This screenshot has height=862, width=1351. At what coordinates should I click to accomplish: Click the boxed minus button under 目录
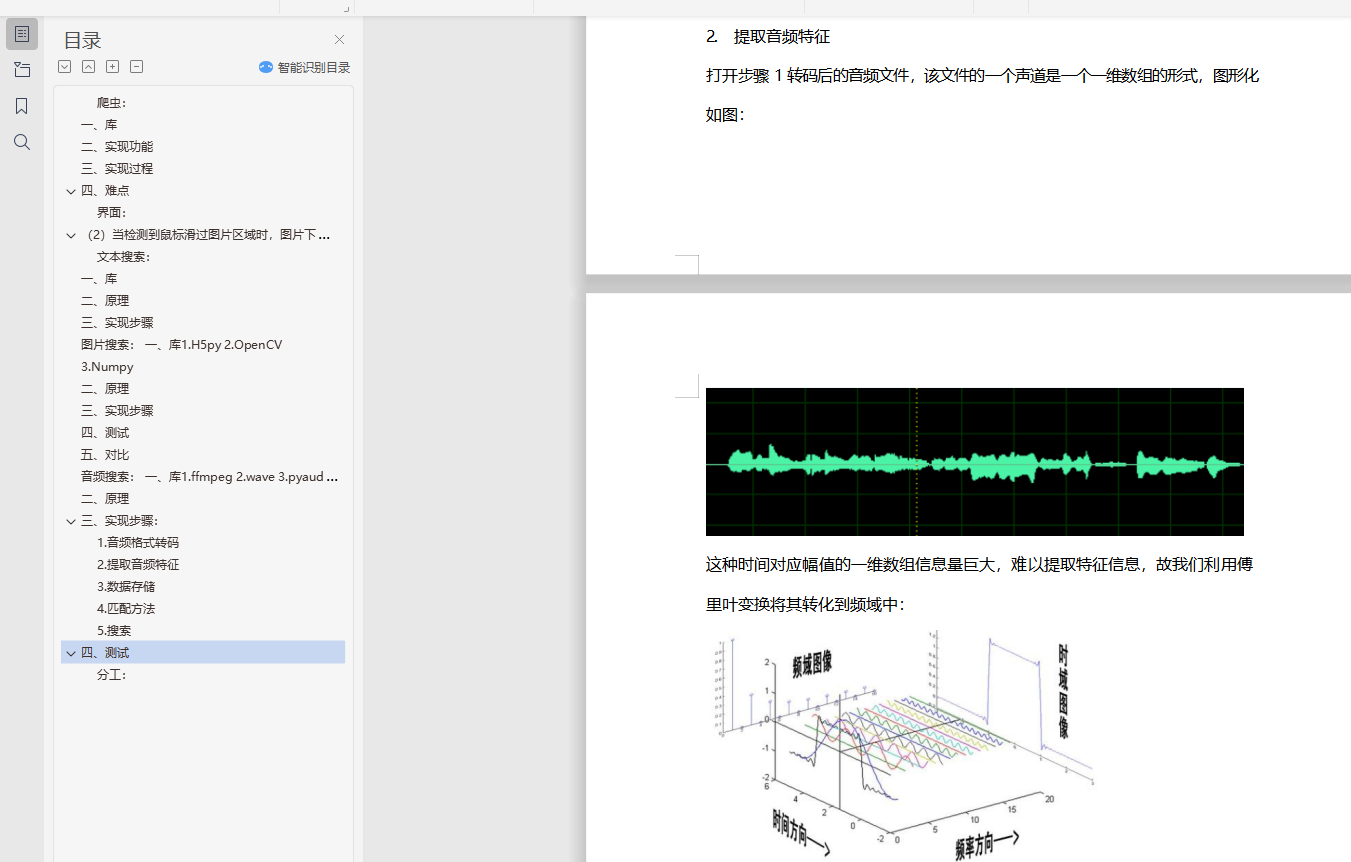click(x=137, y=67)
